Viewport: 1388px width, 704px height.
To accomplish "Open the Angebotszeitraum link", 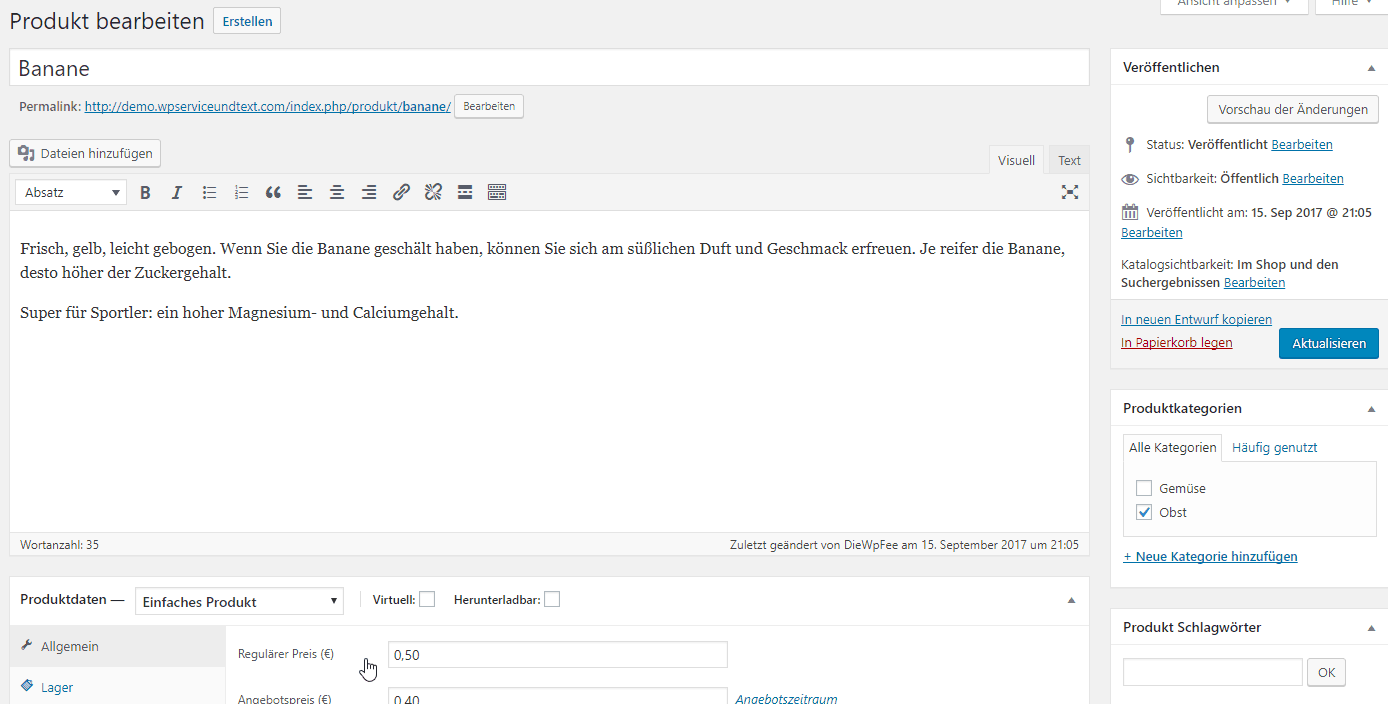I will pos(786,699).
